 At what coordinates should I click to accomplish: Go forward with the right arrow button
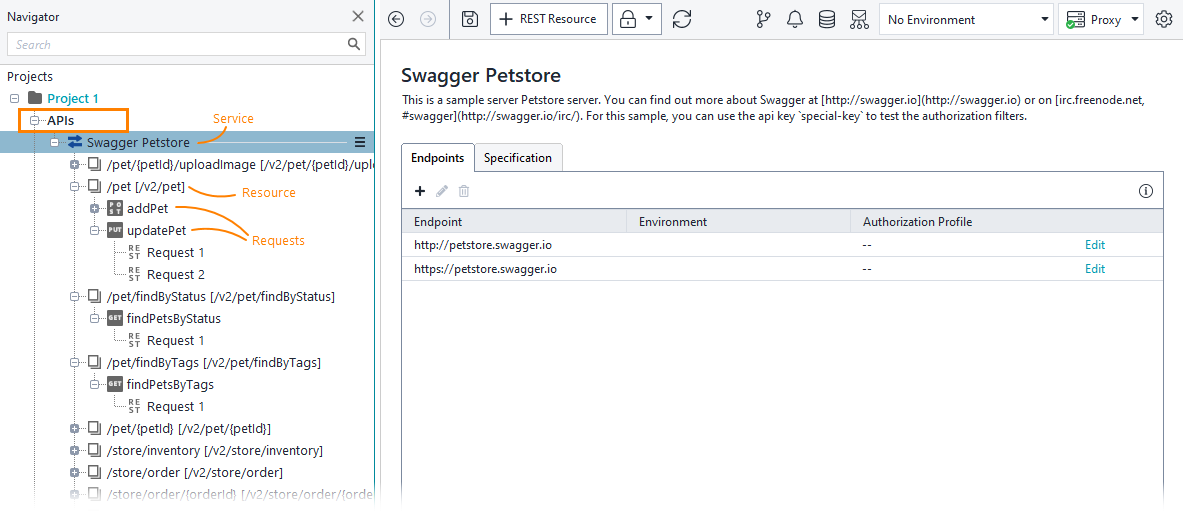(428, 20)
